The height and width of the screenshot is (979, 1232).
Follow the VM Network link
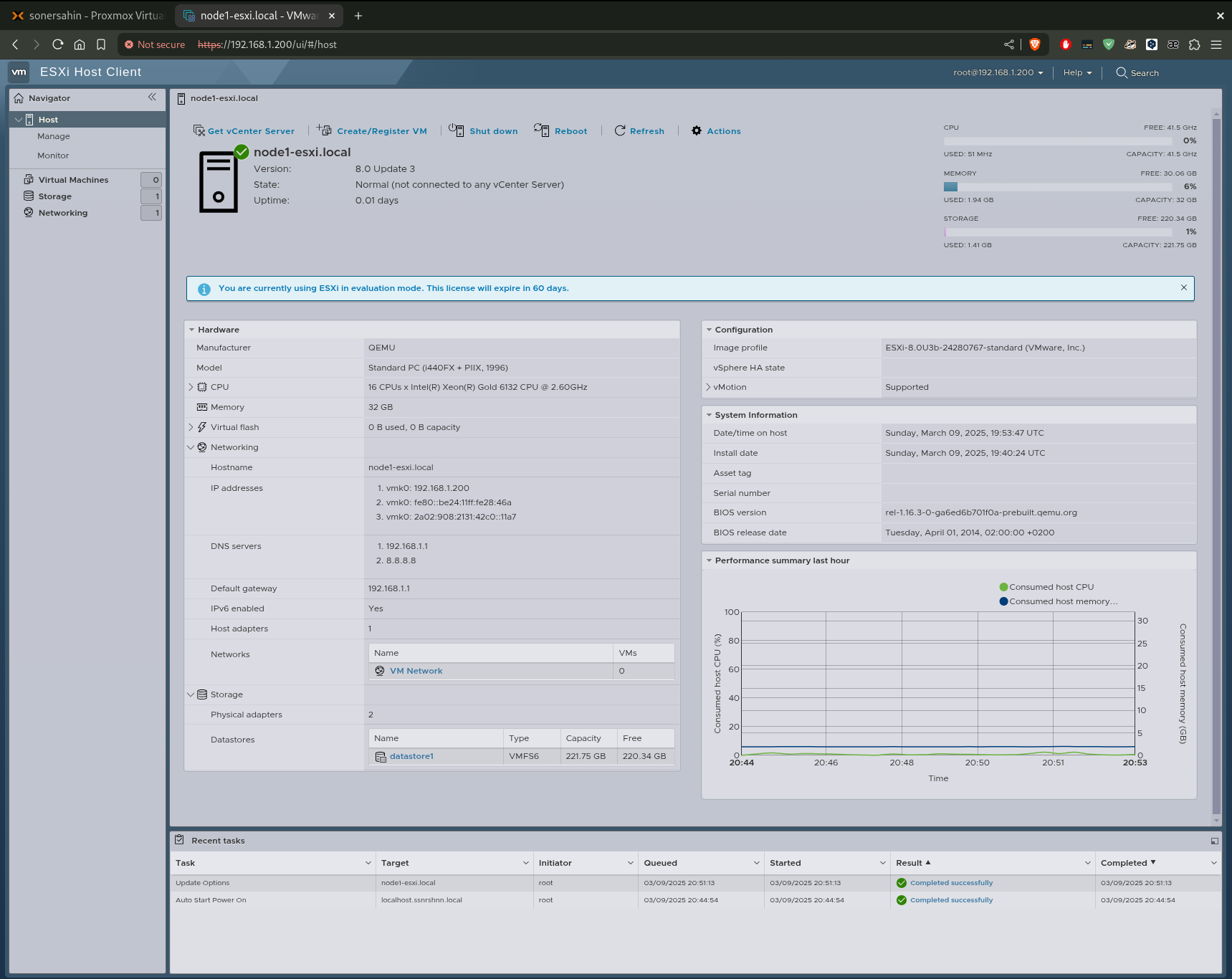(416, 670)
